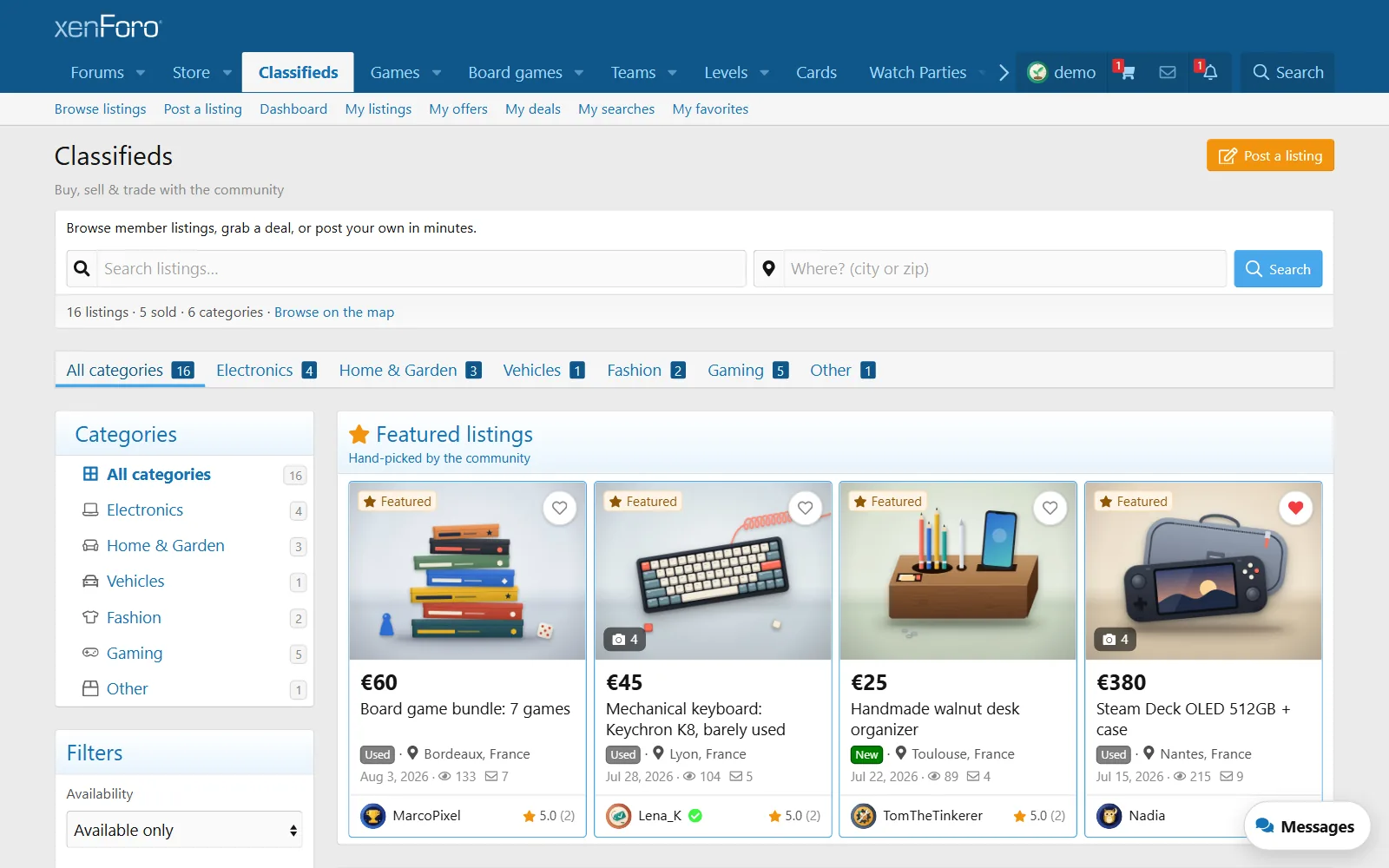
Task: Click Vehicles car icon in sidebar
Action: pos(90,582)
